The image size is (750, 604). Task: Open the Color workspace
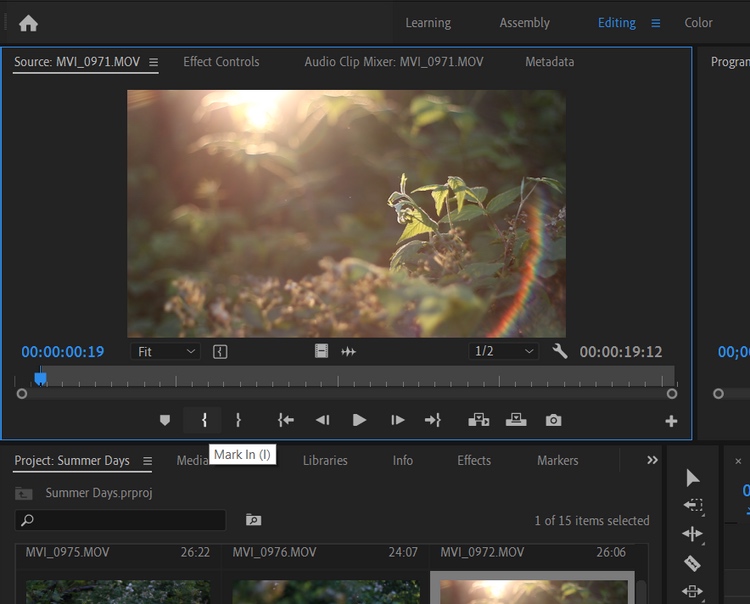[x=698, y=23]
